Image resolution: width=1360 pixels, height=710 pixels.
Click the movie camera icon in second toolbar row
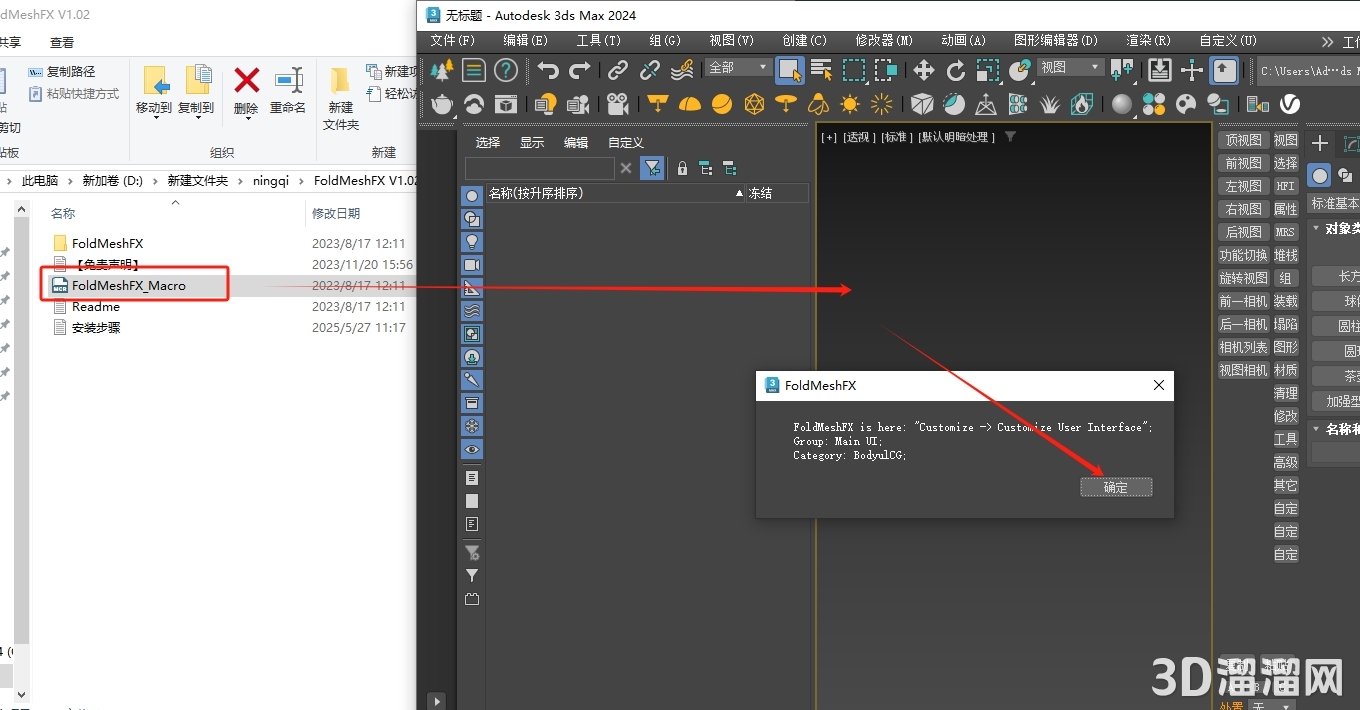tap(618, 104)
